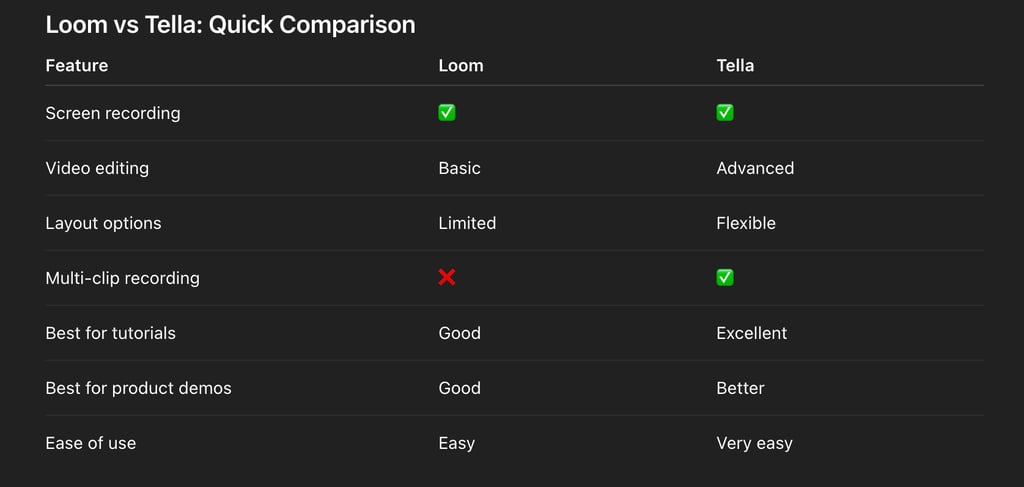Click the 'Limited' cell for Layout options

(x=467, y=223)
